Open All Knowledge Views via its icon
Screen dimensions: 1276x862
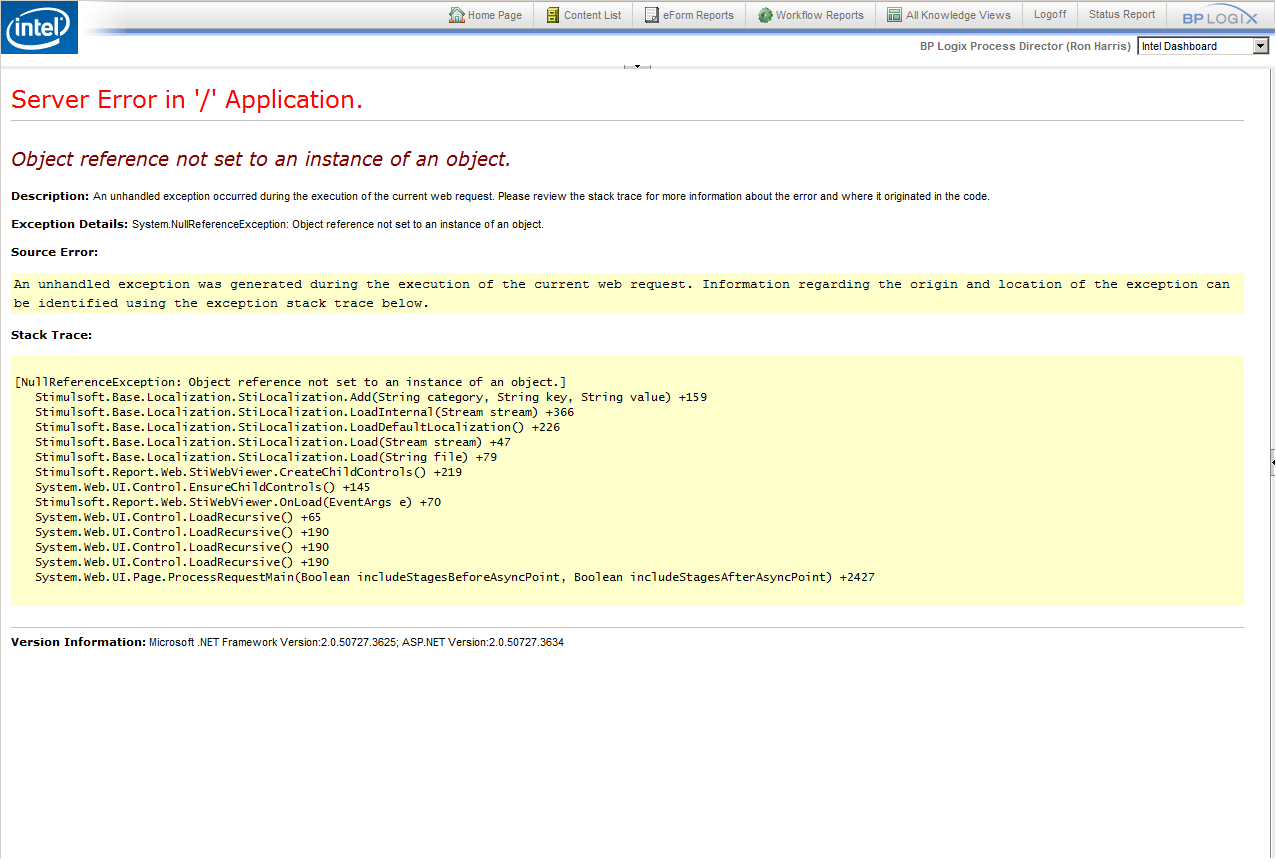894,15
